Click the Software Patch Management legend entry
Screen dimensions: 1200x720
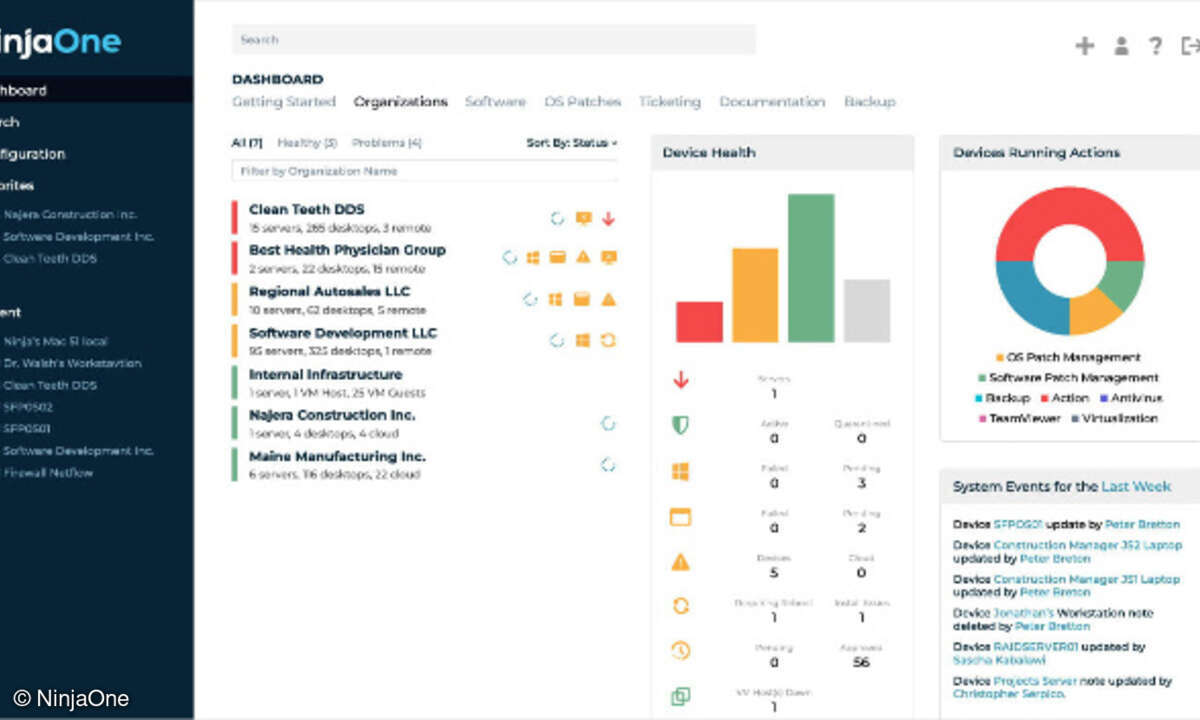pos(1068,378)
